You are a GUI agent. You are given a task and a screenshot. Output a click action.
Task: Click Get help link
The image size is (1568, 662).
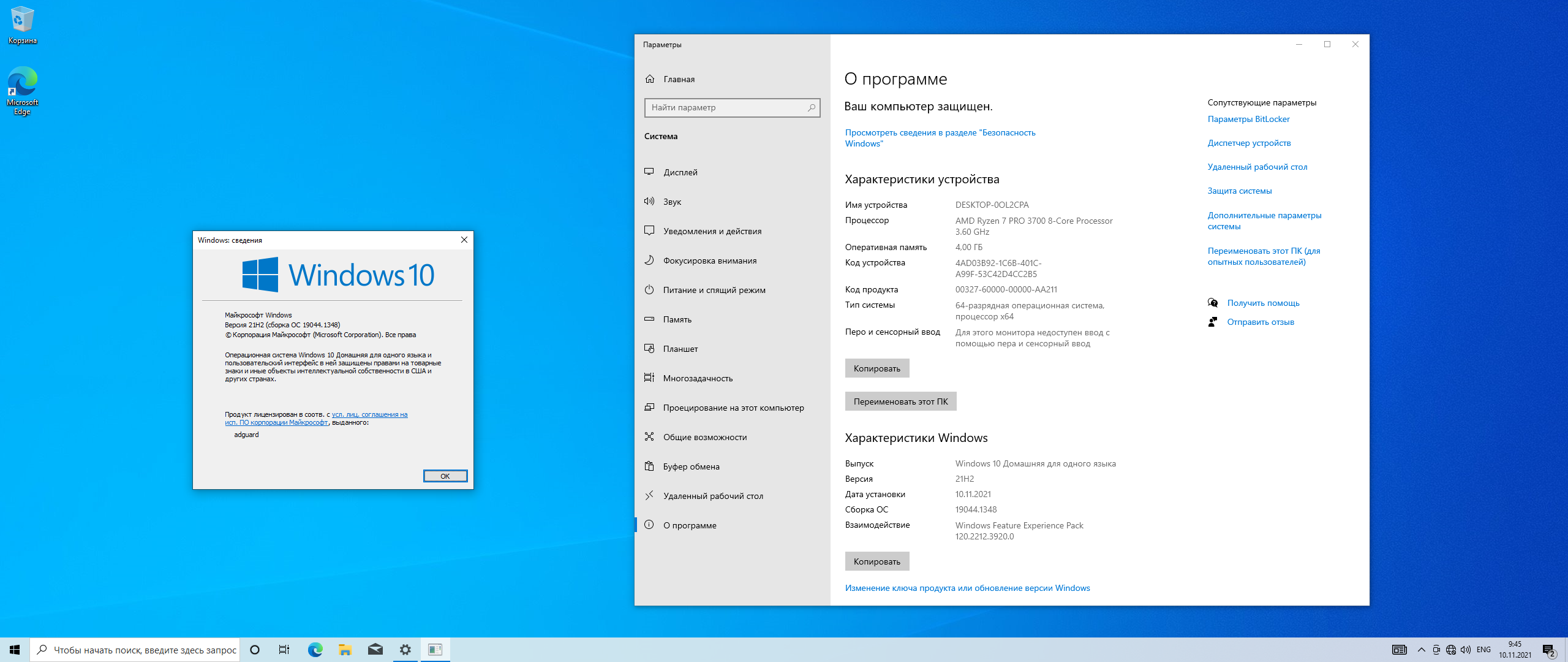[1263, 303]
